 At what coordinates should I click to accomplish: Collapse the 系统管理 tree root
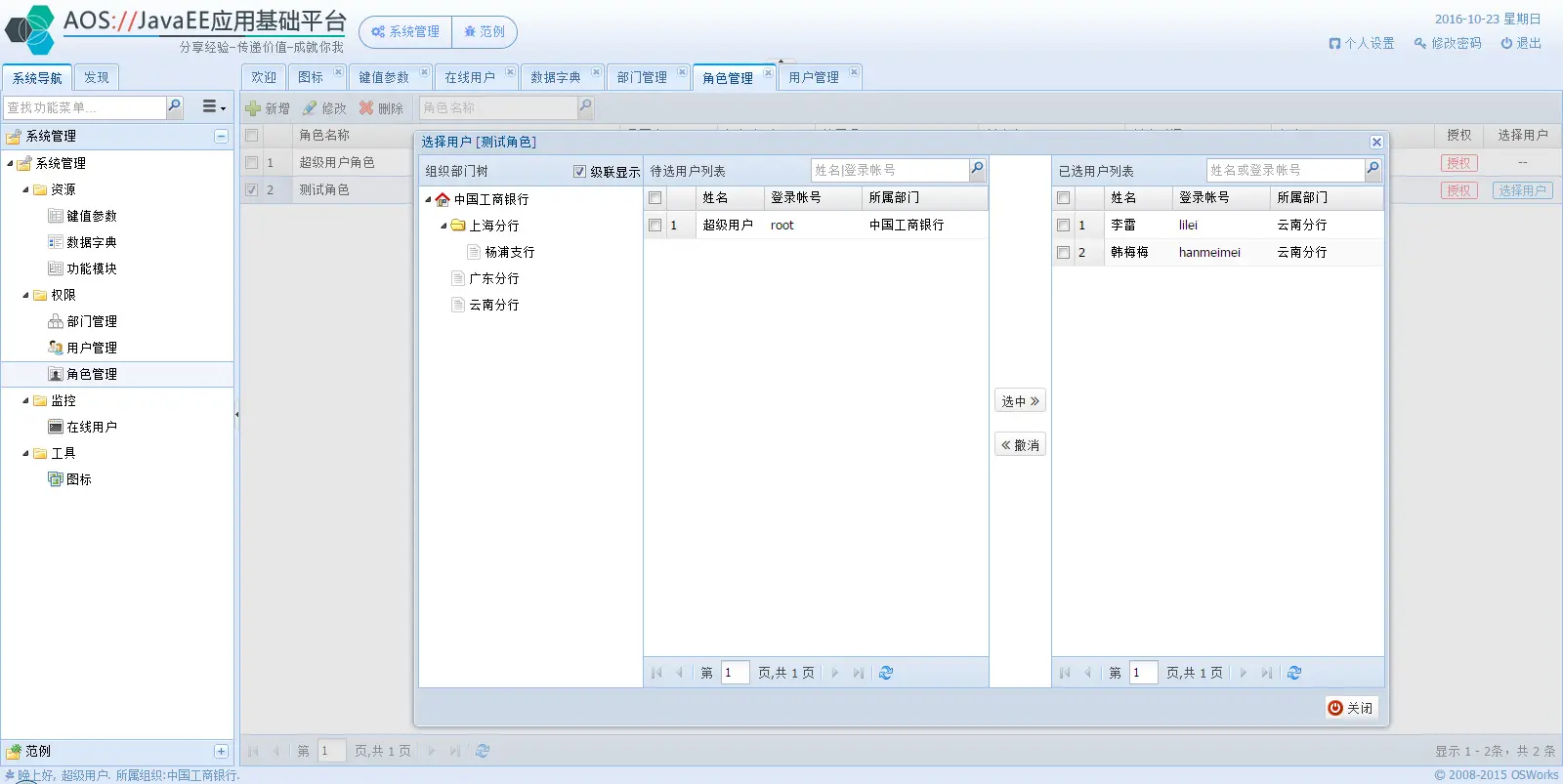pyautogui.click(x=10, y=163)
